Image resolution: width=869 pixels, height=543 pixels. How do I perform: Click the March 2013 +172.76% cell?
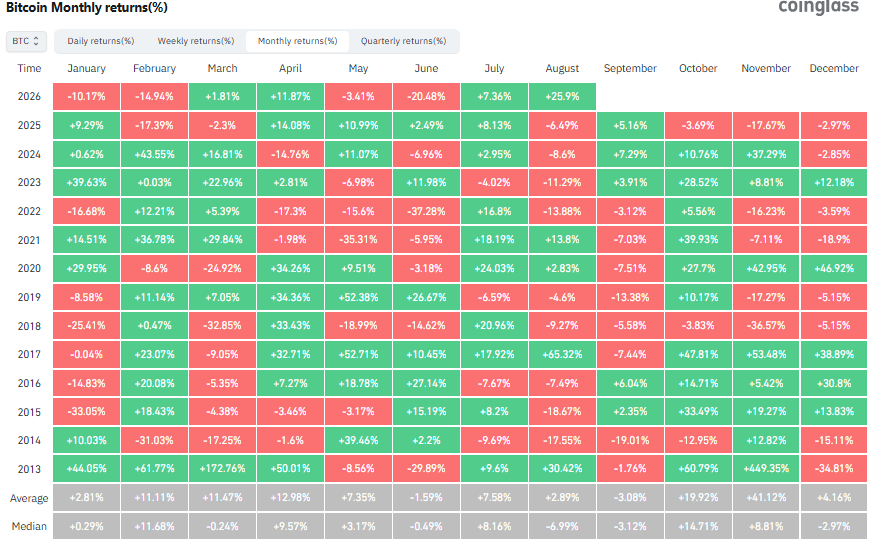(222, 468)
